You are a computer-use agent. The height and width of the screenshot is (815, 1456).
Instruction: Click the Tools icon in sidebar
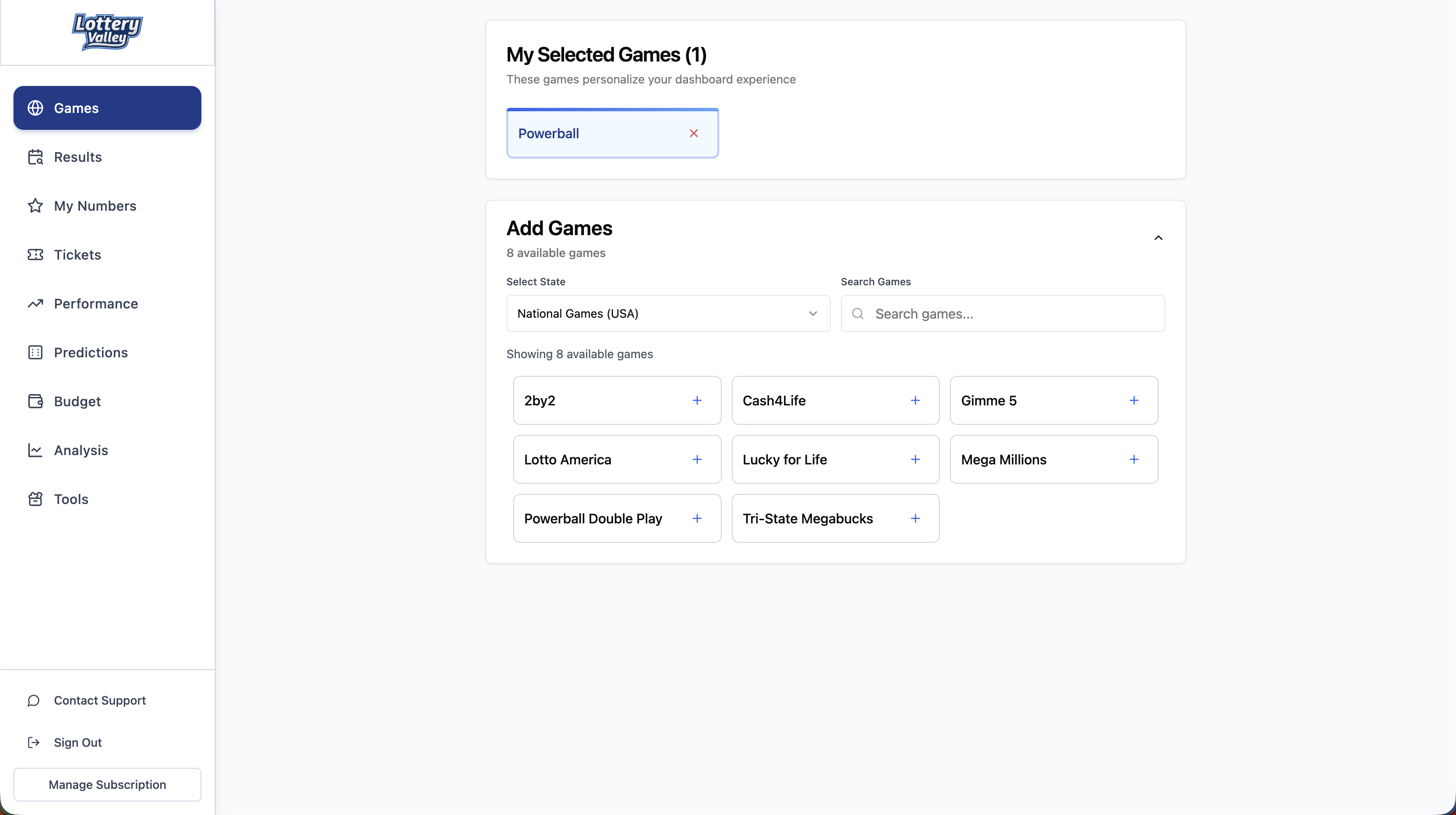point(35,499)
